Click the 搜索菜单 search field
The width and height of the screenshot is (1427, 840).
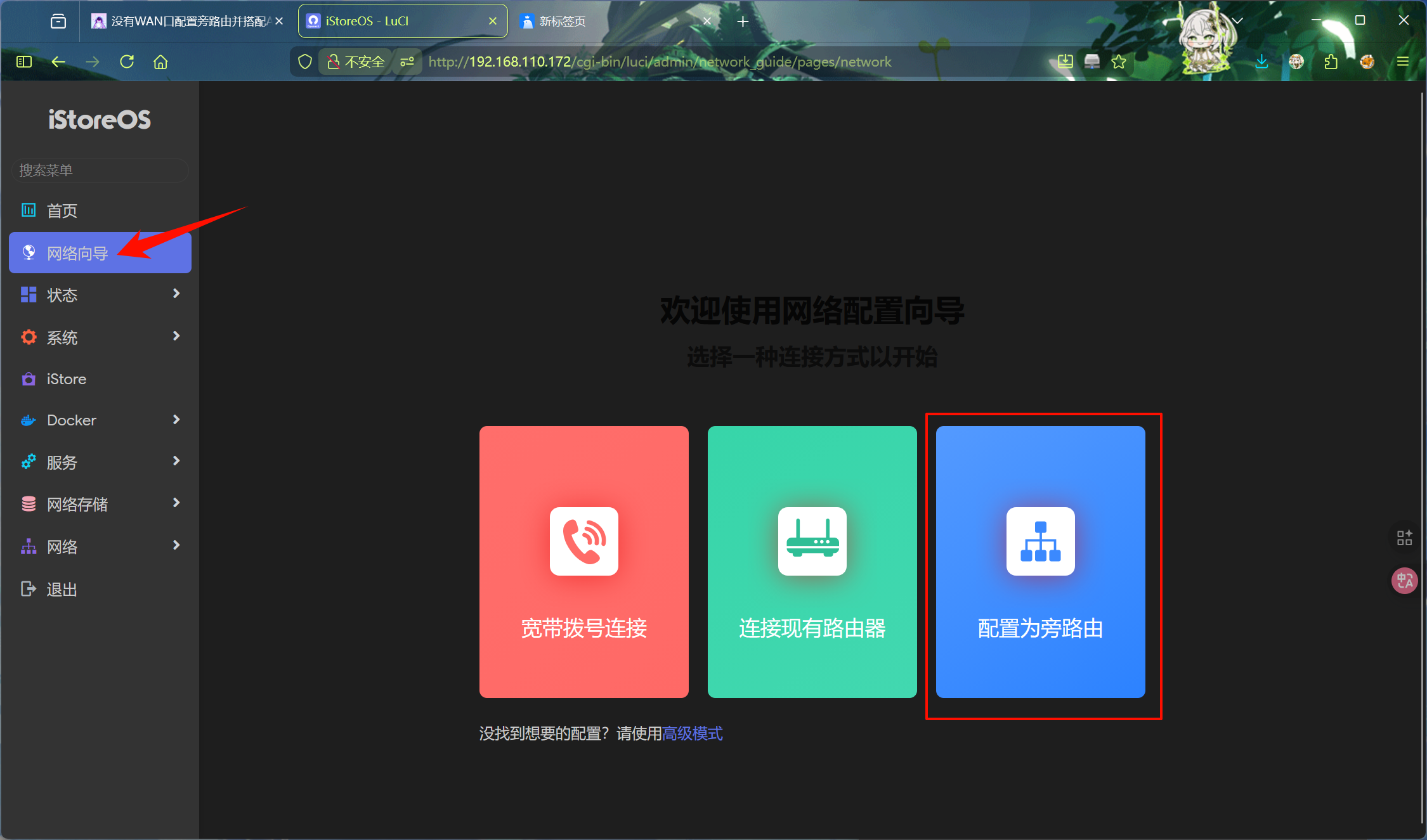coord(100,170)
